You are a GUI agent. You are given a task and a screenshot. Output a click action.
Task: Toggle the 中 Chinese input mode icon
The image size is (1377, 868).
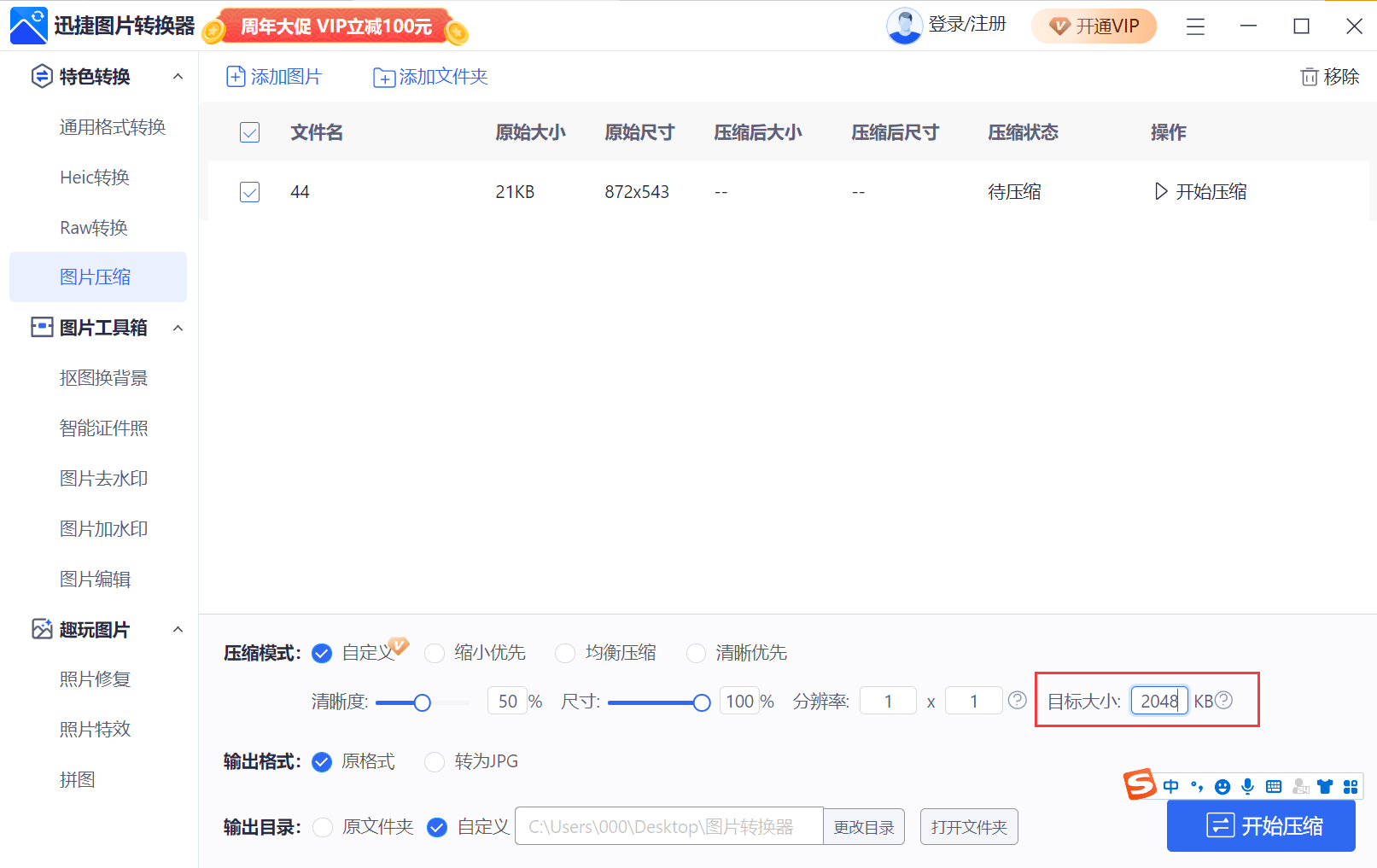click(x=1170, y=786)
